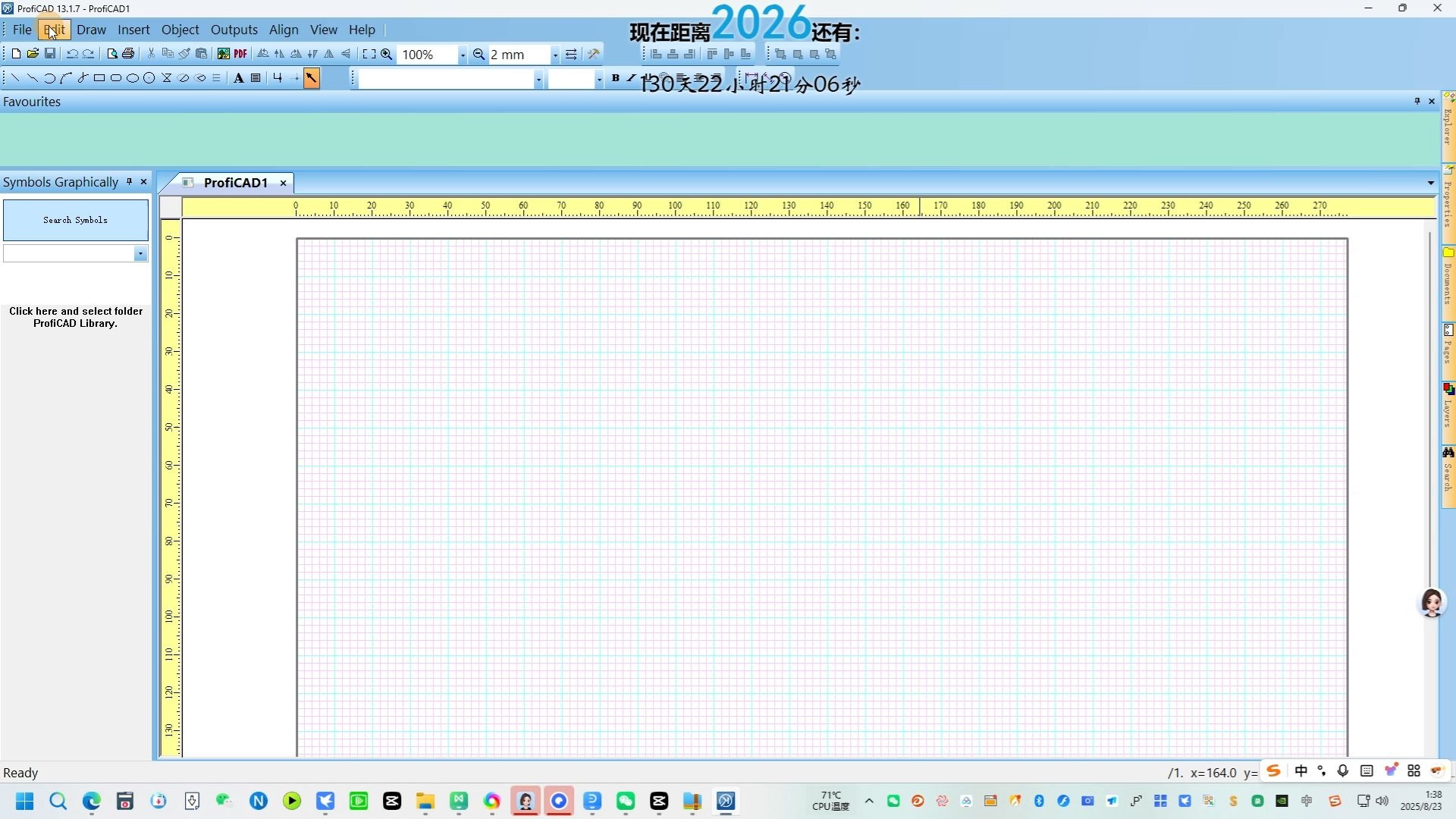1456x819 pixels.
Task: Select the Line drawing tool
Action: [x=15, y=77]
